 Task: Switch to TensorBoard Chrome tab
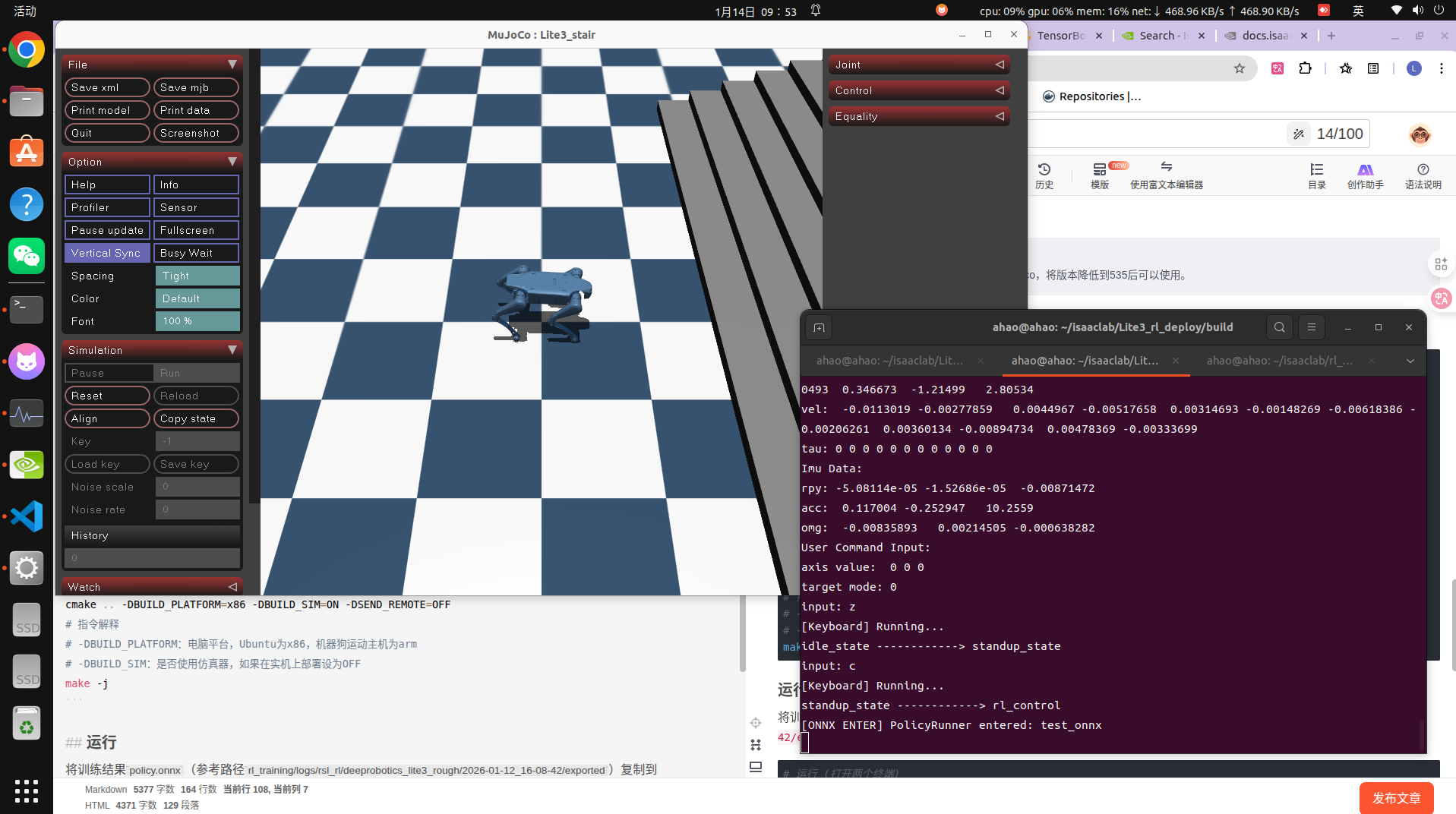[x=1061, y=36]
